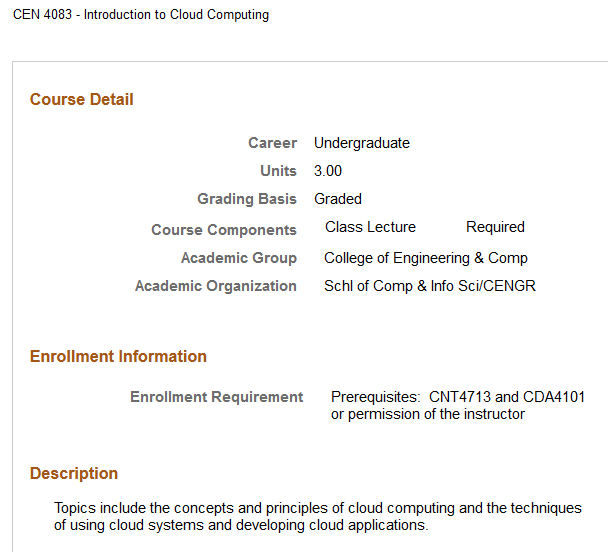The width and height of the screenshot is (608, 552).
Task: Click the Description section heading
Action: [x=74, y=473]
